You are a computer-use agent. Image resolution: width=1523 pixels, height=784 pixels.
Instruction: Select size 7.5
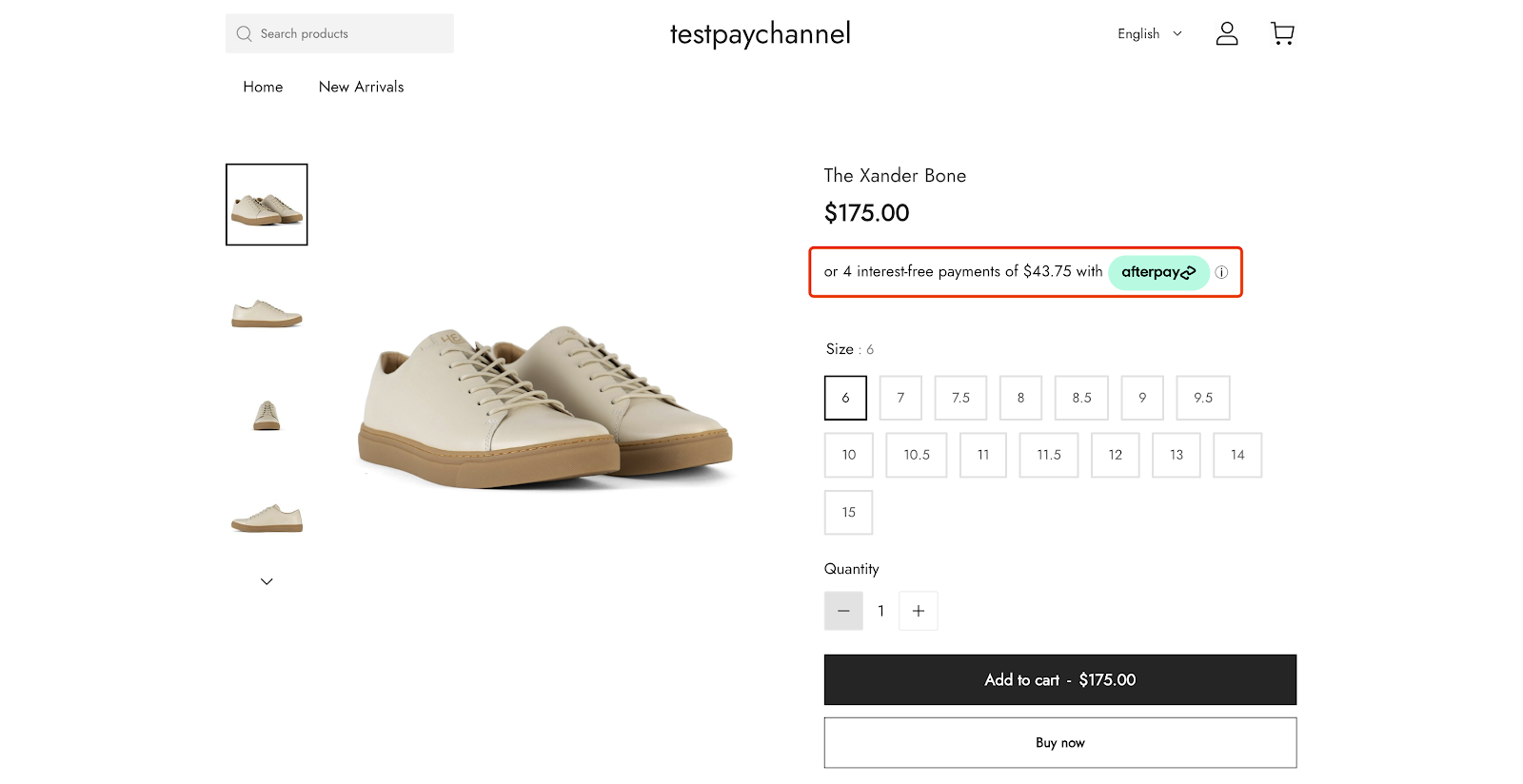coord(960,398)
